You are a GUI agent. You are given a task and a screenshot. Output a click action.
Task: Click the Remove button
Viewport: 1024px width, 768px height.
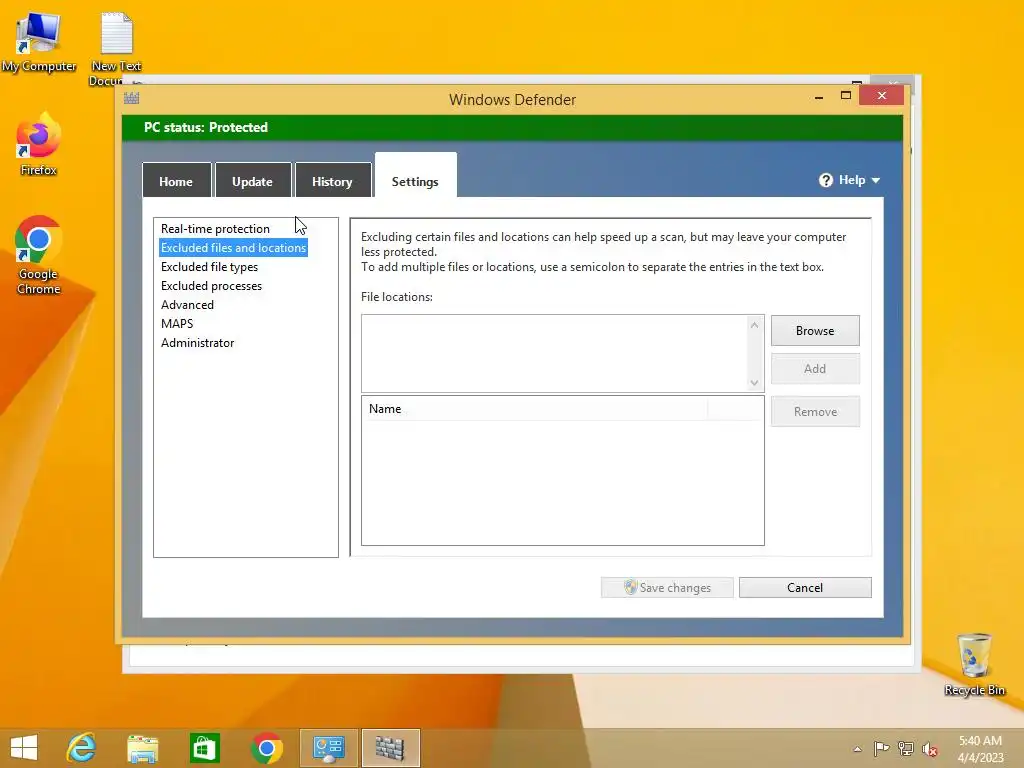coord(815,411)
